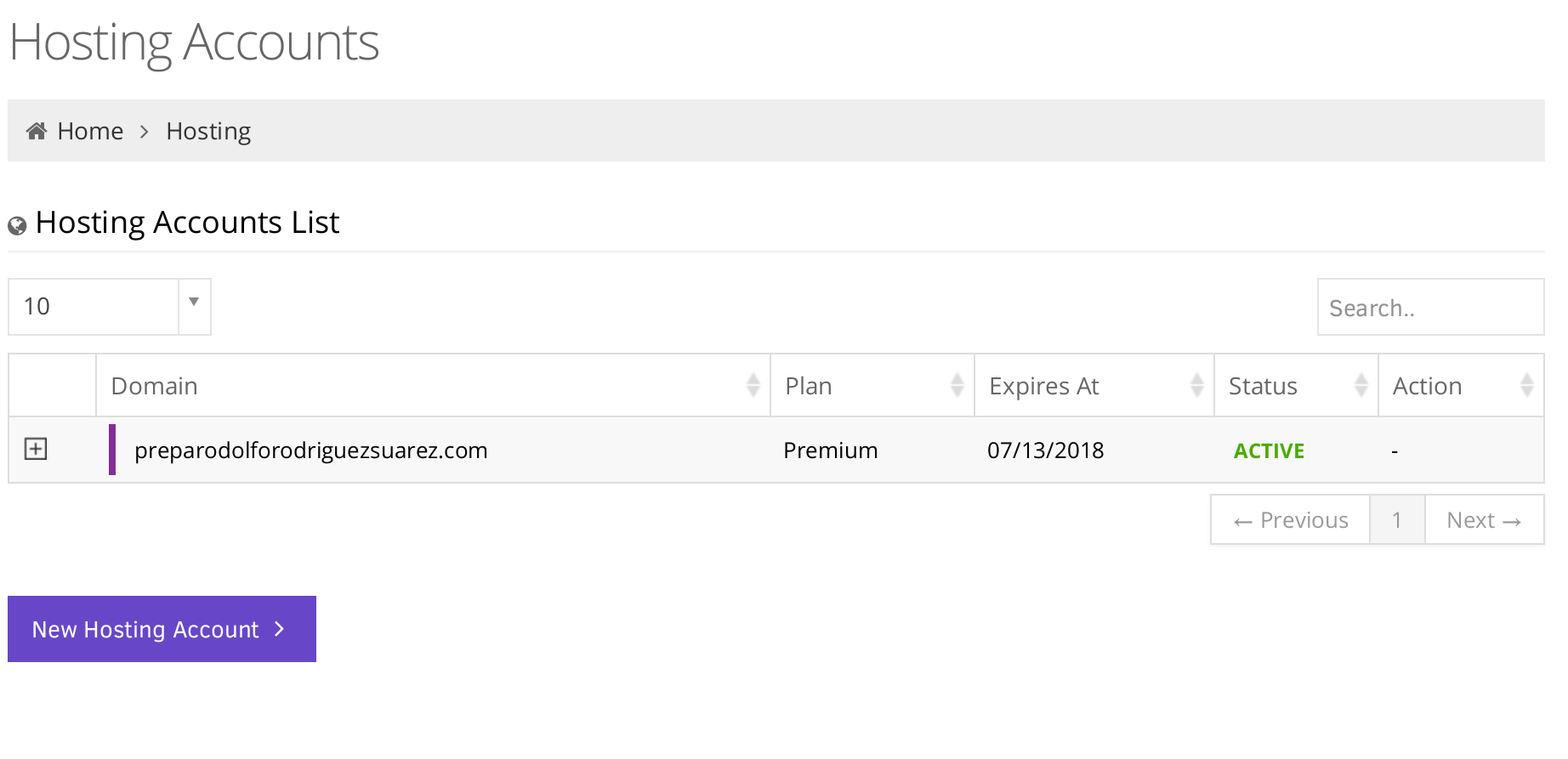Open the rows-per-page dropdown showing 10
The width and height of the screenshot is (1568, 759).
pyautogui.click(x=94, y=307)
